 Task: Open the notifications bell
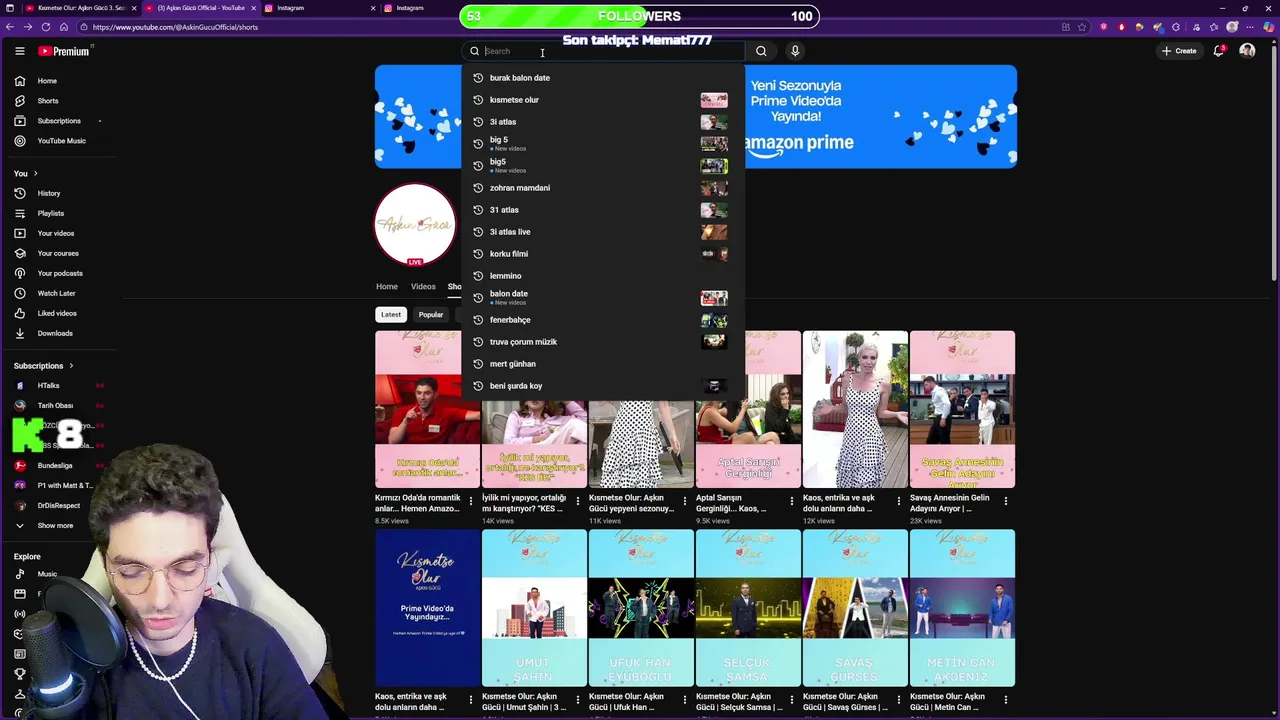pos(1218,51)
